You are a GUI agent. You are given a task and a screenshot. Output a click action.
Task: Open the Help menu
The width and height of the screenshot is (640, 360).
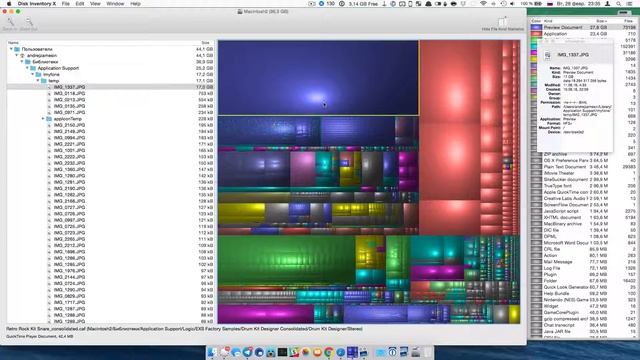[136, 4]
